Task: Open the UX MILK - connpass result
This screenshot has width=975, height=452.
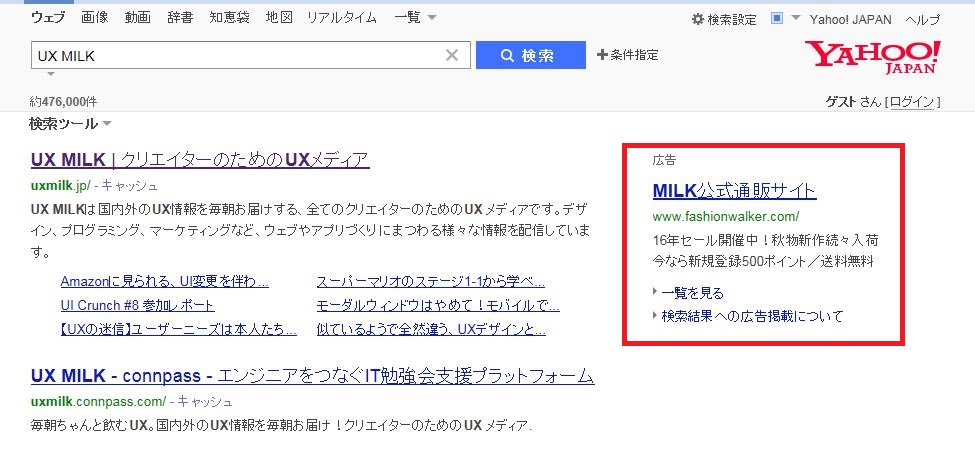Action: coord(312,377)
